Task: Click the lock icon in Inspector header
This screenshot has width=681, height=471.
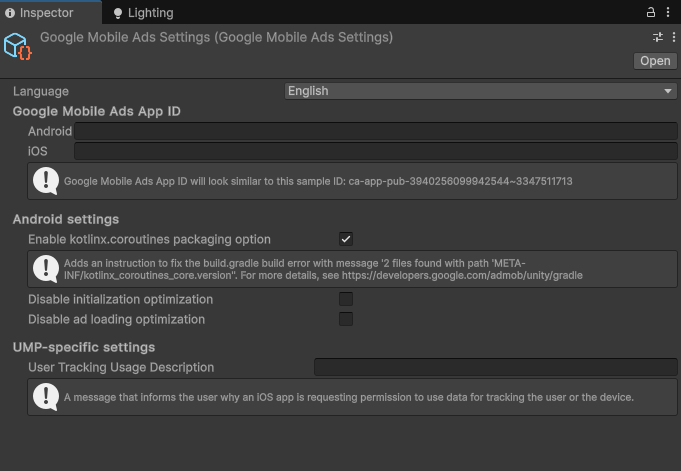Action: click(651, 12)
